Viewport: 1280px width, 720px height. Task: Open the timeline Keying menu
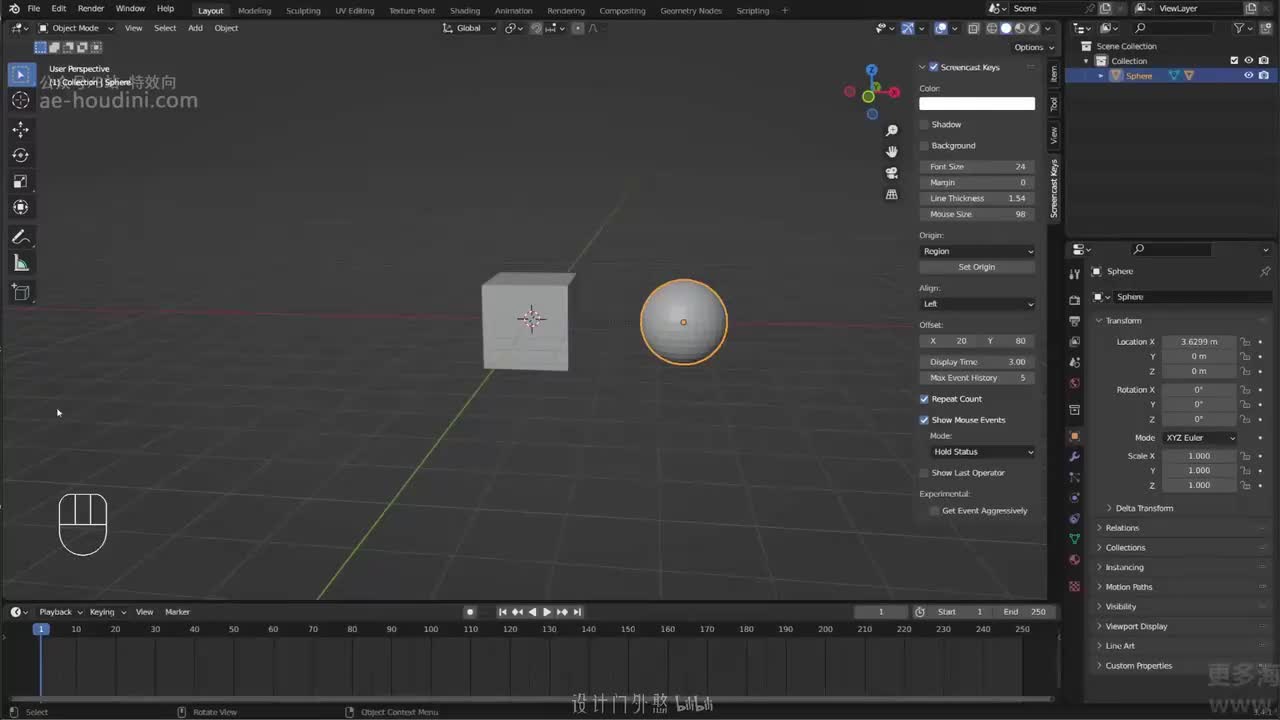[x=106, y=612]
